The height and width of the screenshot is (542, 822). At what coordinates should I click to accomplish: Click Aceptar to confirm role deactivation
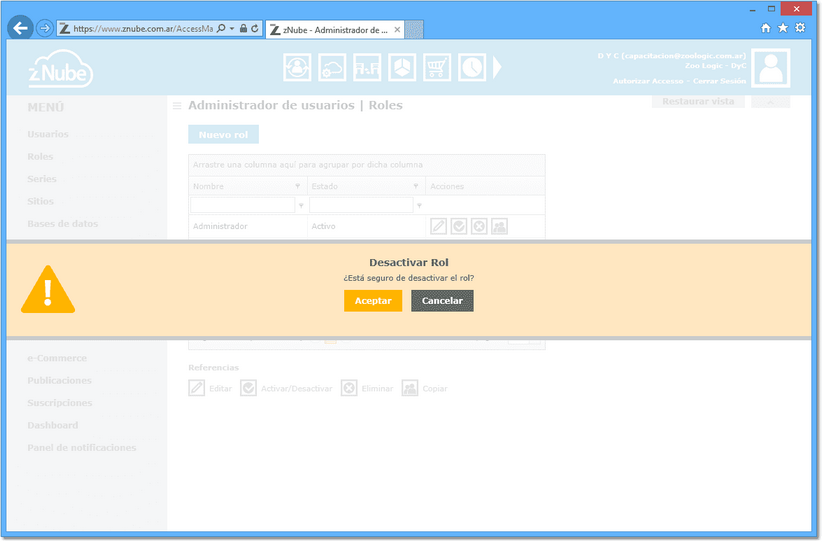click(373, 301)
